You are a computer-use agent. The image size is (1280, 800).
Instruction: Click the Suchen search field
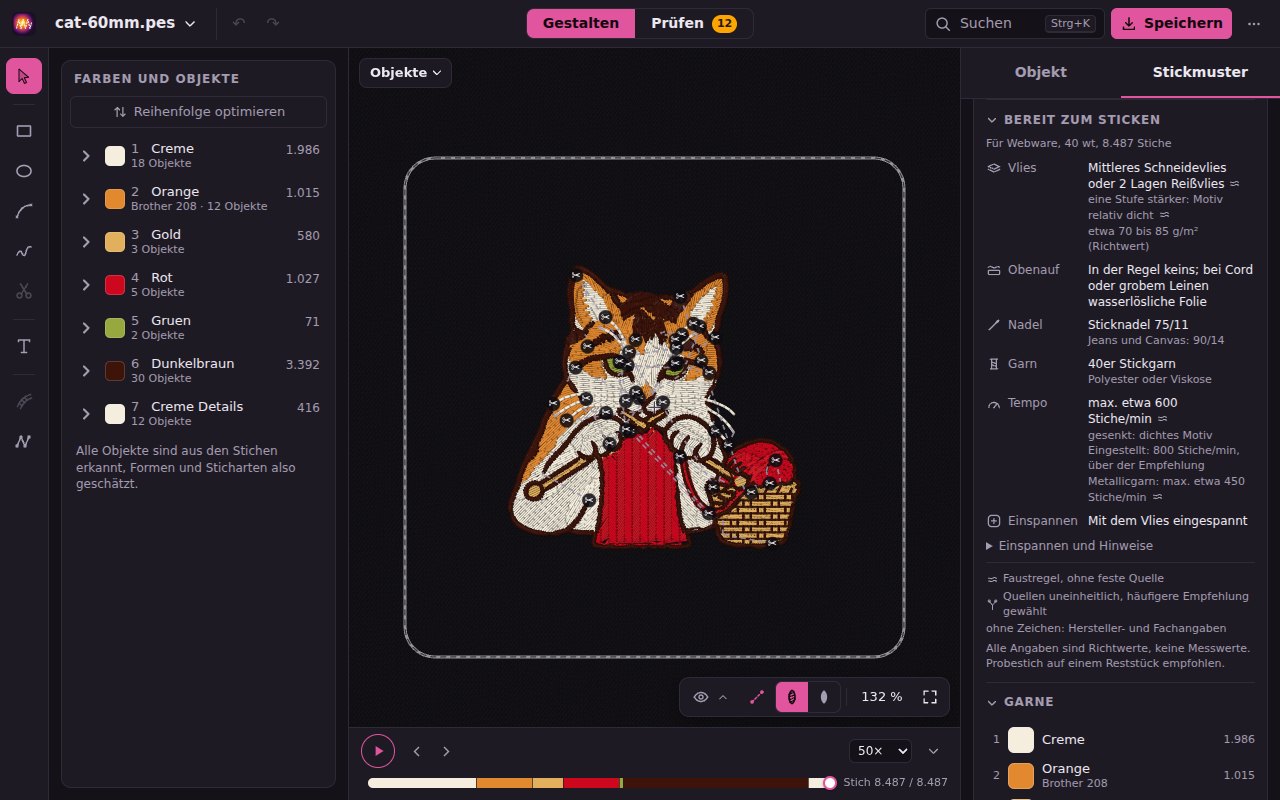pos(1014,23)
